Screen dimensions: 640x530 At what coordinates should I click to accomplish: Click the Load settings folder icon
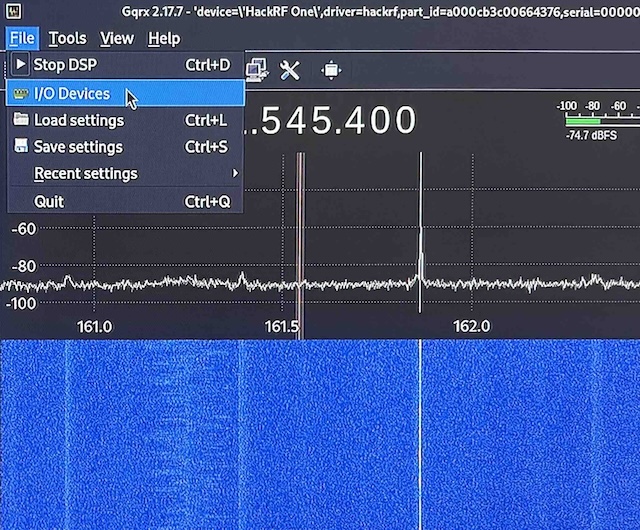click(x=21, y=119)
